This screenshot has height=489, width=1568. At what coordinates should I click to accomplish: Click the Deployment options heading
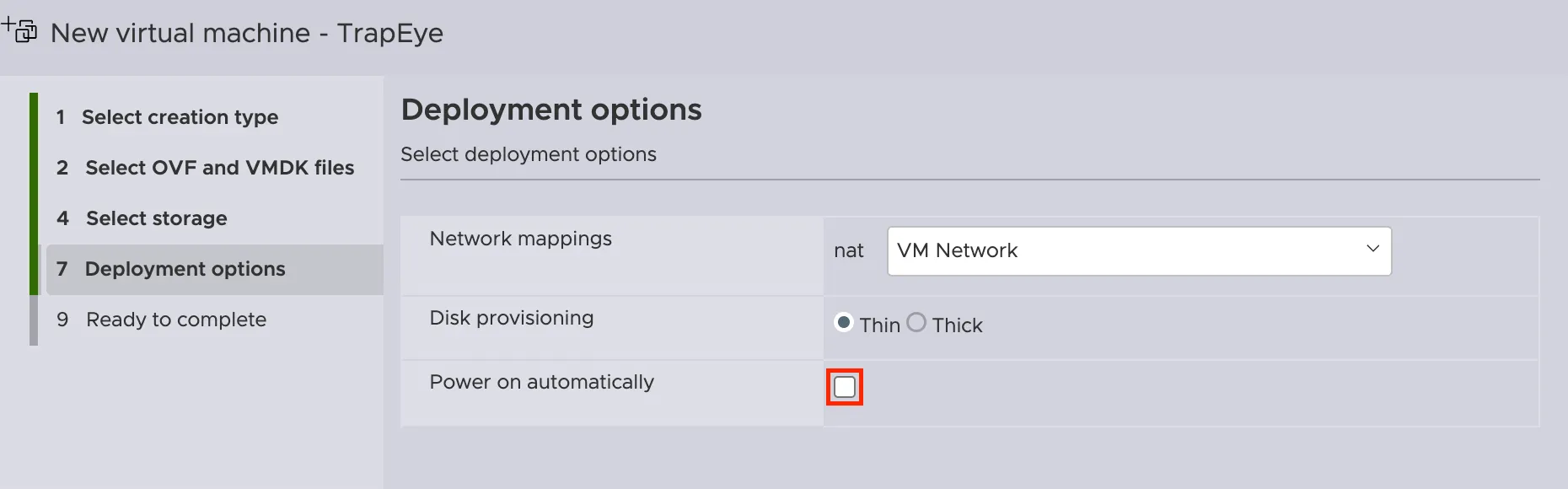point(550,110)
